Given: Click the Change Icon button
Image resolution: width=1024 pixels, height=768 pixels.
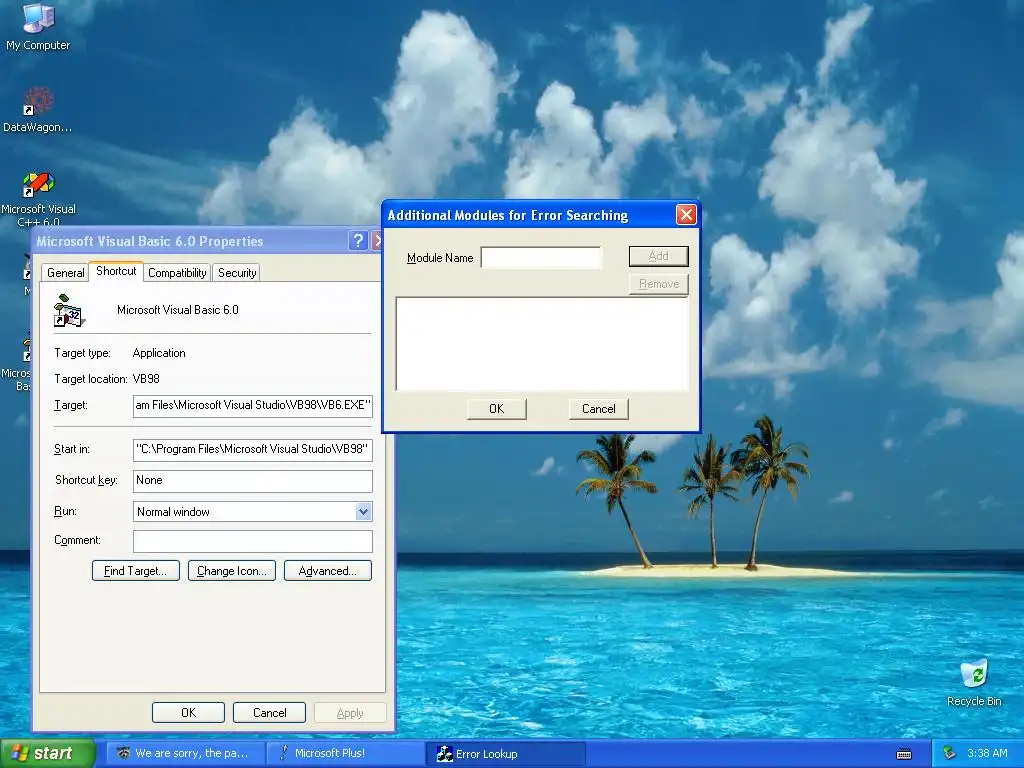Looking at the screenshot, I should pos(232,571).
